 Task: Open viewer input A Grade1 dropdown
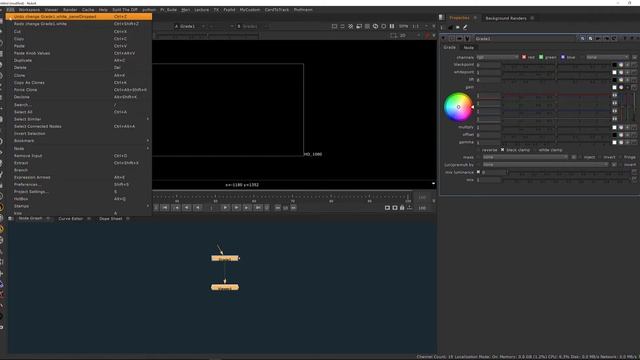pos(190,27)
